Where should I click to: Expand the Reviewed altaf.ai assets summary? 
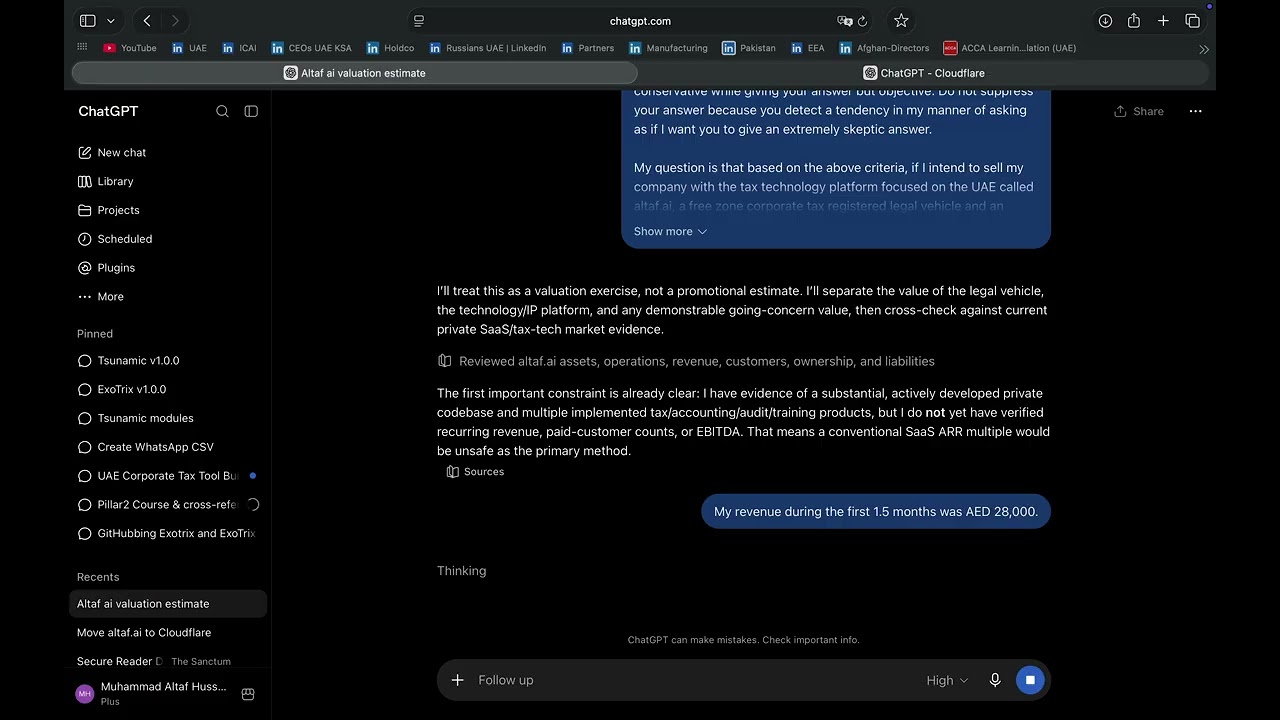[686, 362]
